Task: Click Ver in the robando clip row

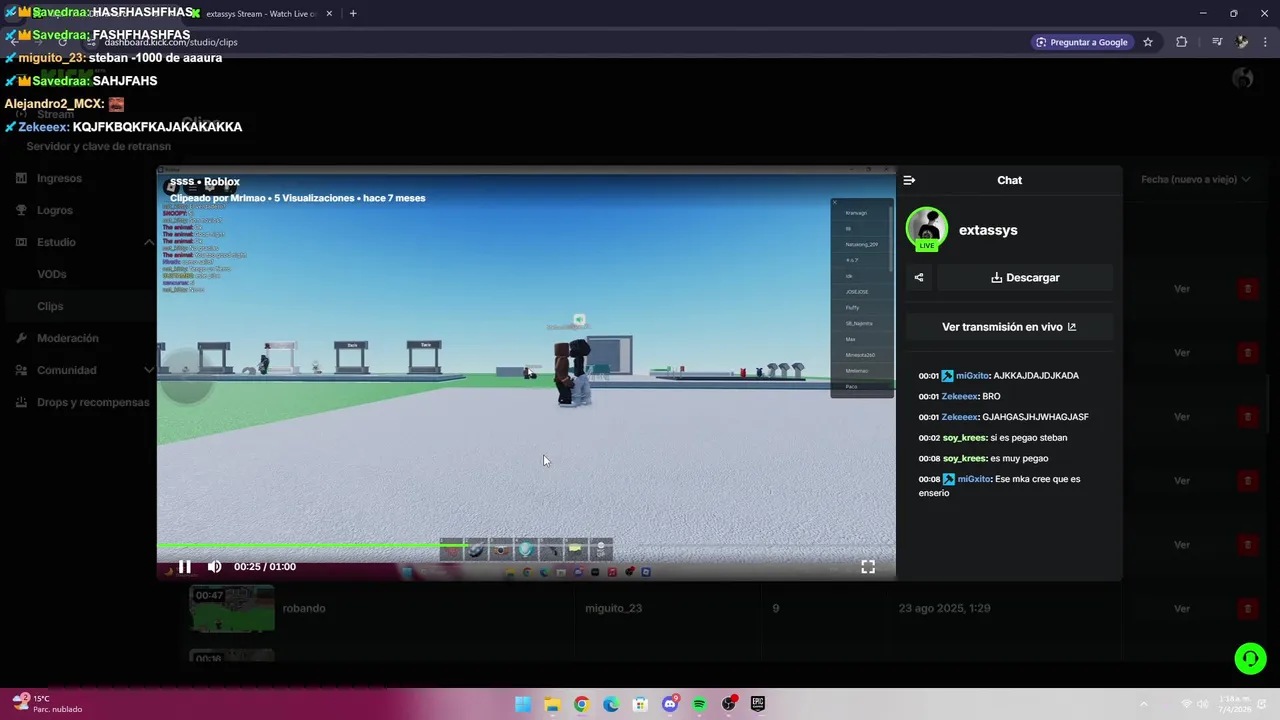Action: pos(1182,609)
